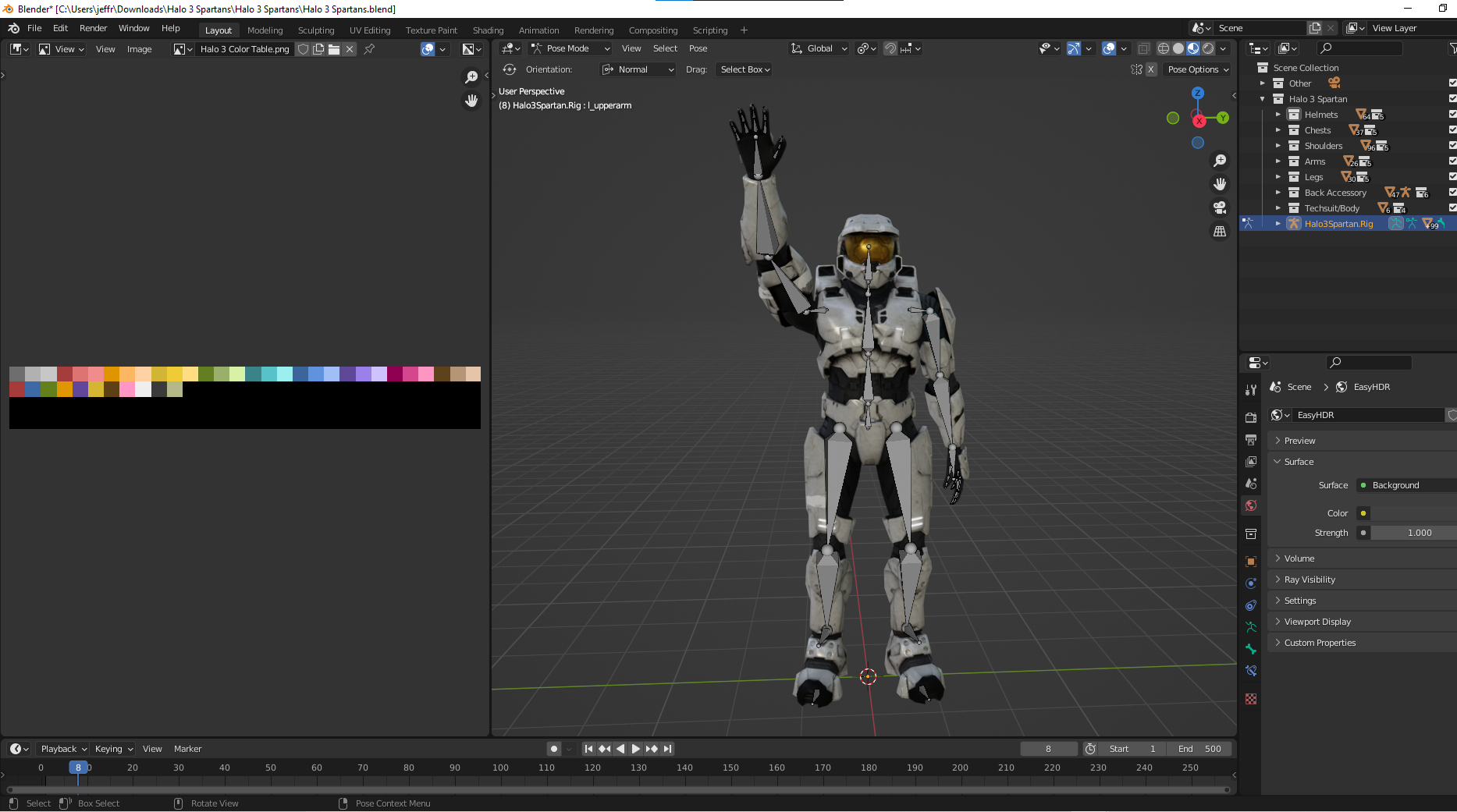The width and height of the screenshot is (1457, 812).
Task: Toggle camera view in the 3D viewport
Action: 1220,207
